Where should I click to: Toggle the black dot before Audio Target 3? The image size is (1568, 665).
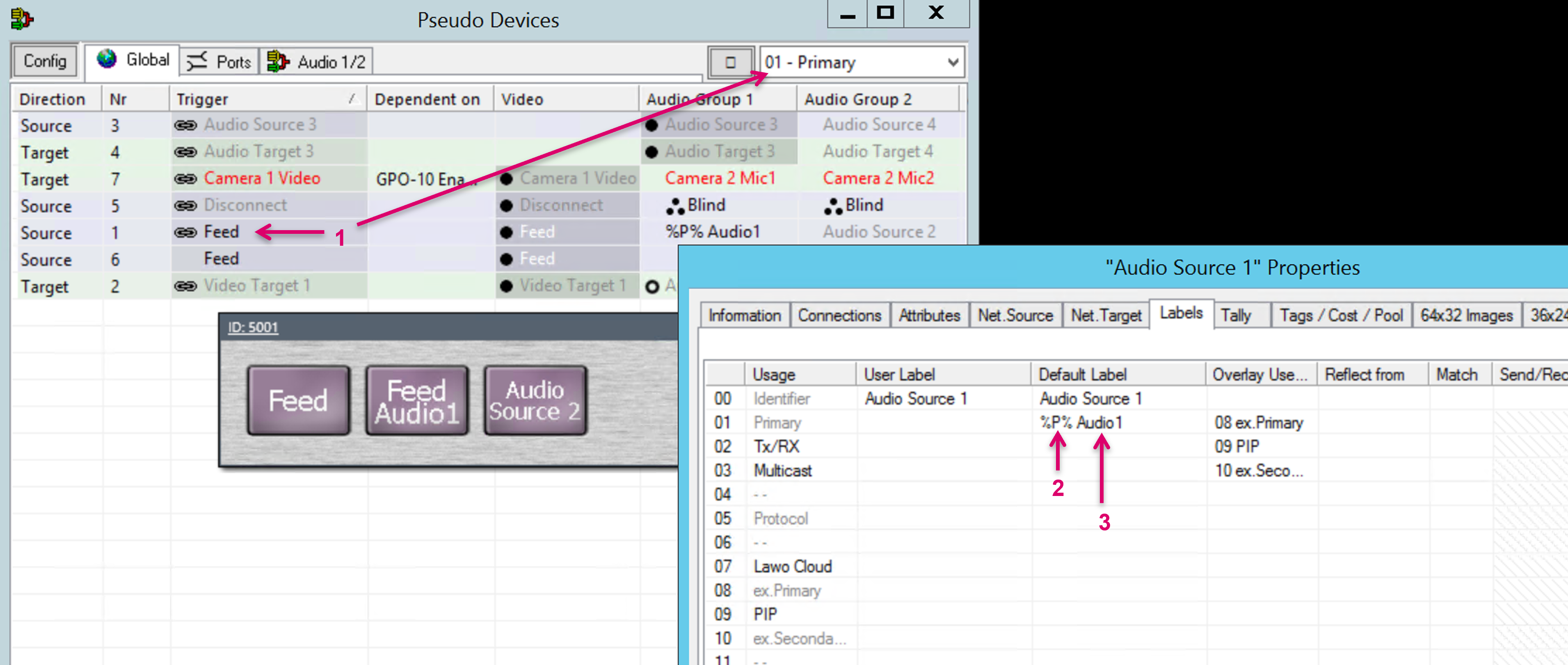[x=651, y=152]
